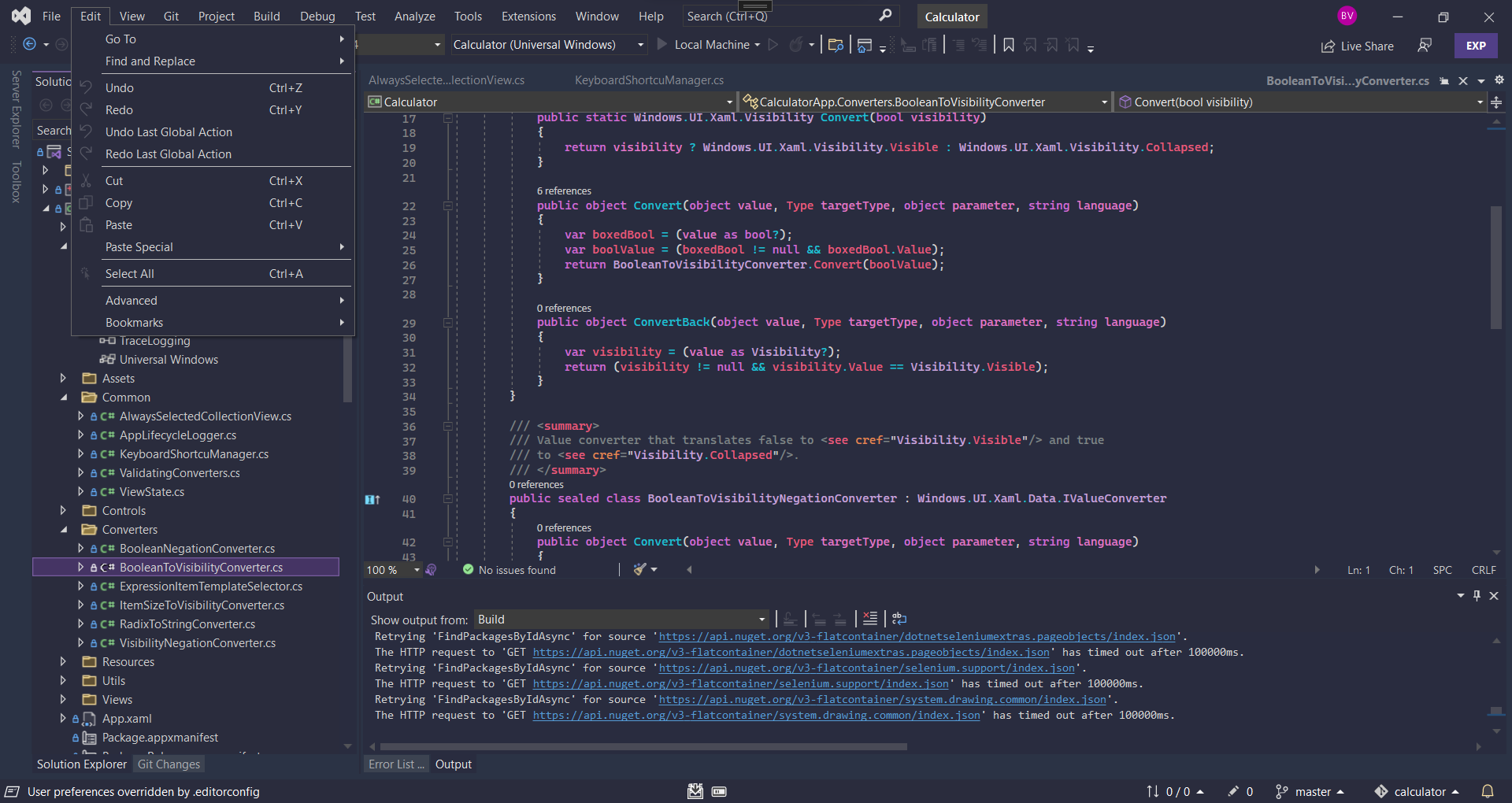This screenshot has width=1512, height=803.
Task: Click the IntelliCode health indicator icon
Action: tap(431, 569)
